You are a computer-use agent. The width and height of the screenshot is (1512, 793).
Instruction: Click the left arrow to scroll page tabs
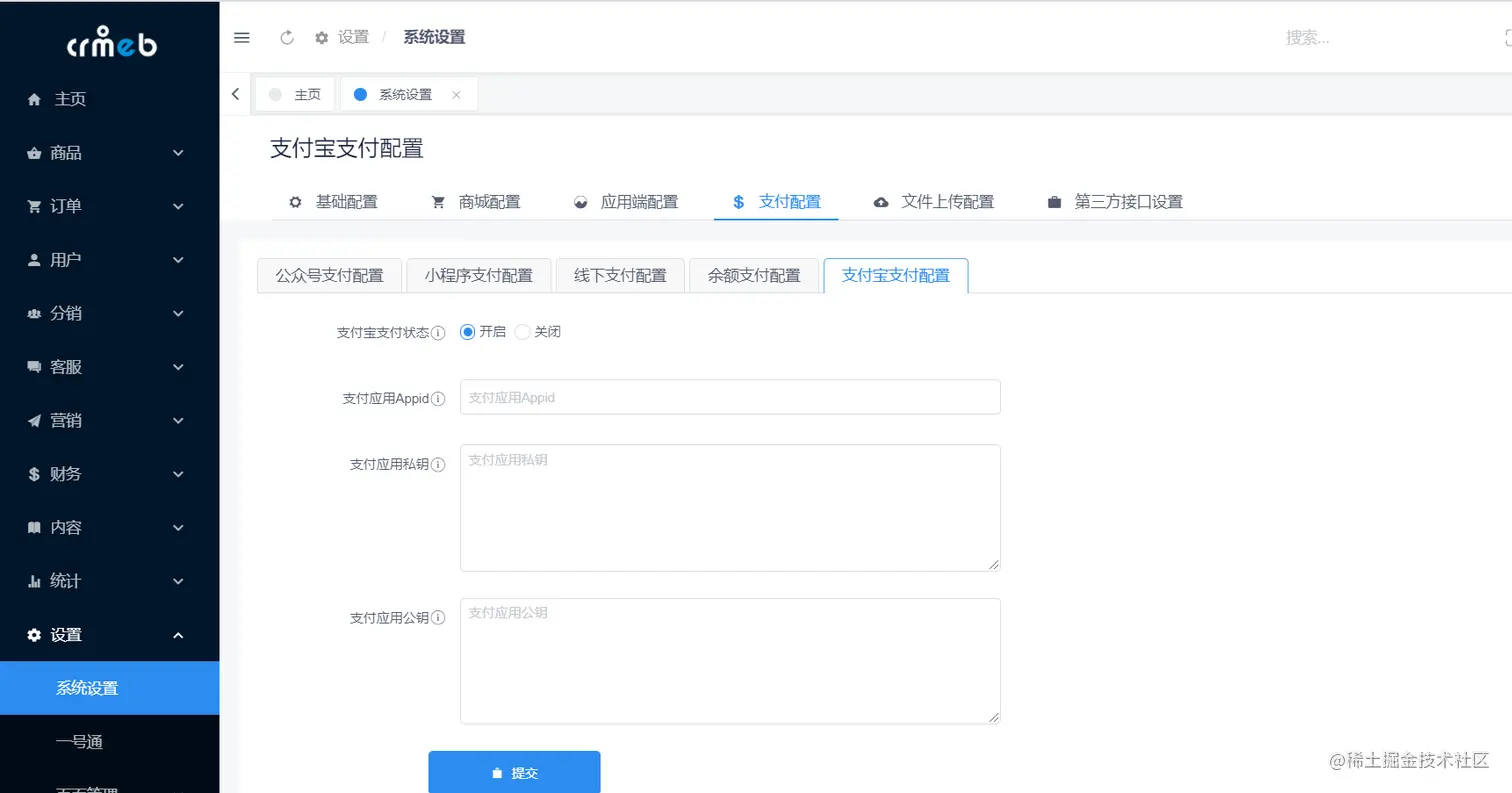click(x=235, y=94)
